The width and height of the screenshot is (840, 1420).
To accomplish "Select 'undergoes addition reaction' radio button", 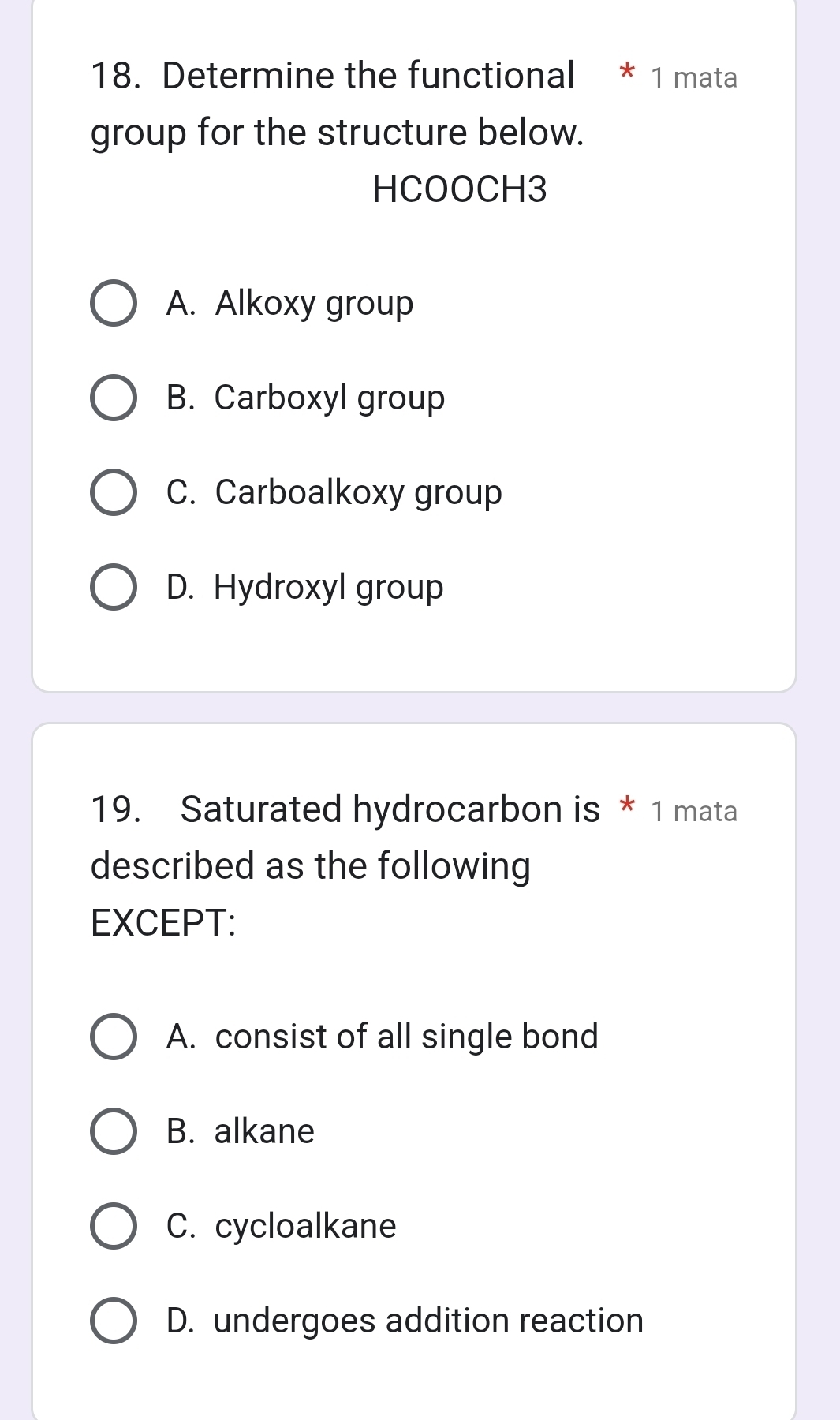I will 114,1321.
